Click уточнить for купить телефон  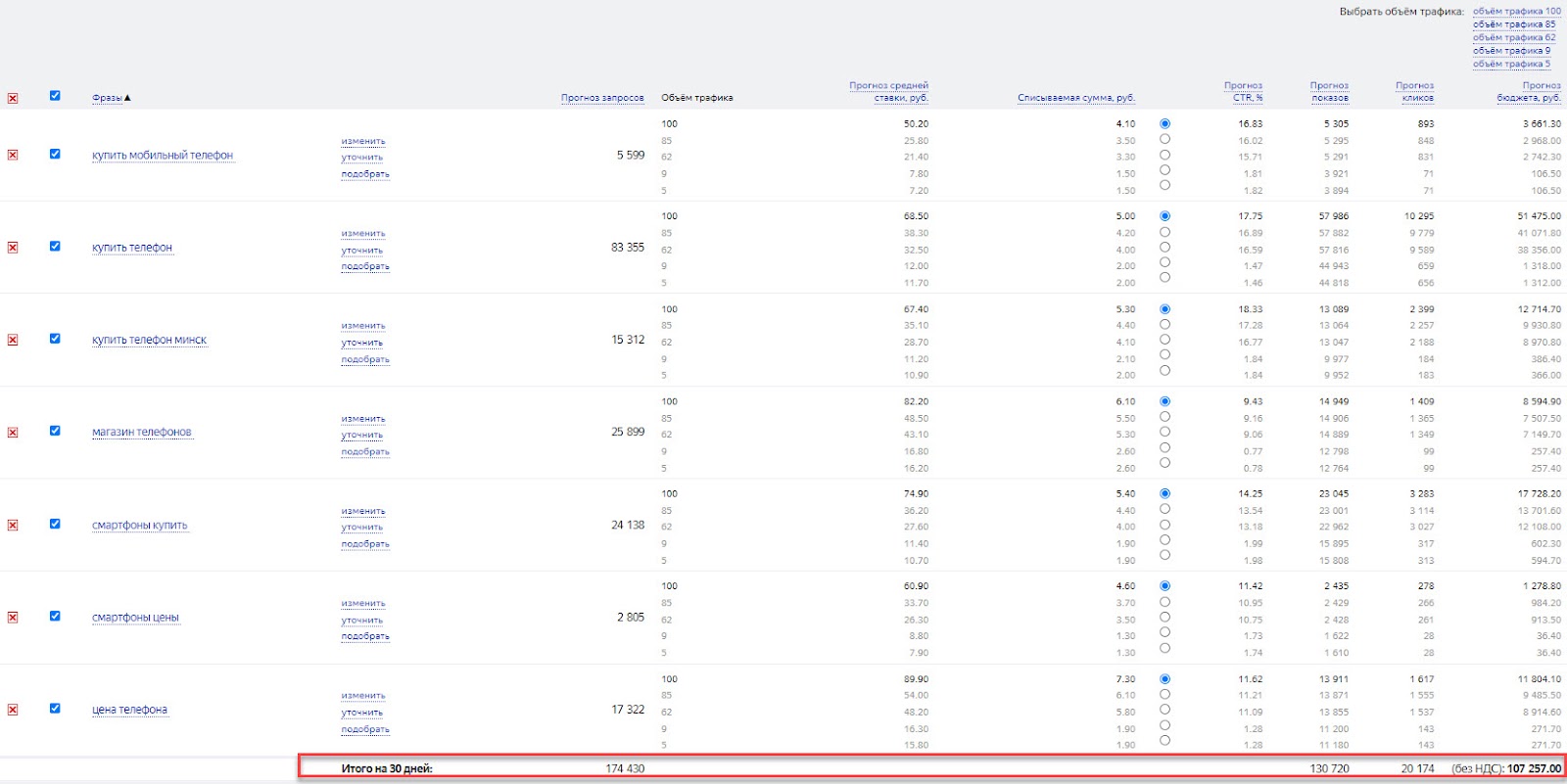pyautogui.click(x=362, y=251)
